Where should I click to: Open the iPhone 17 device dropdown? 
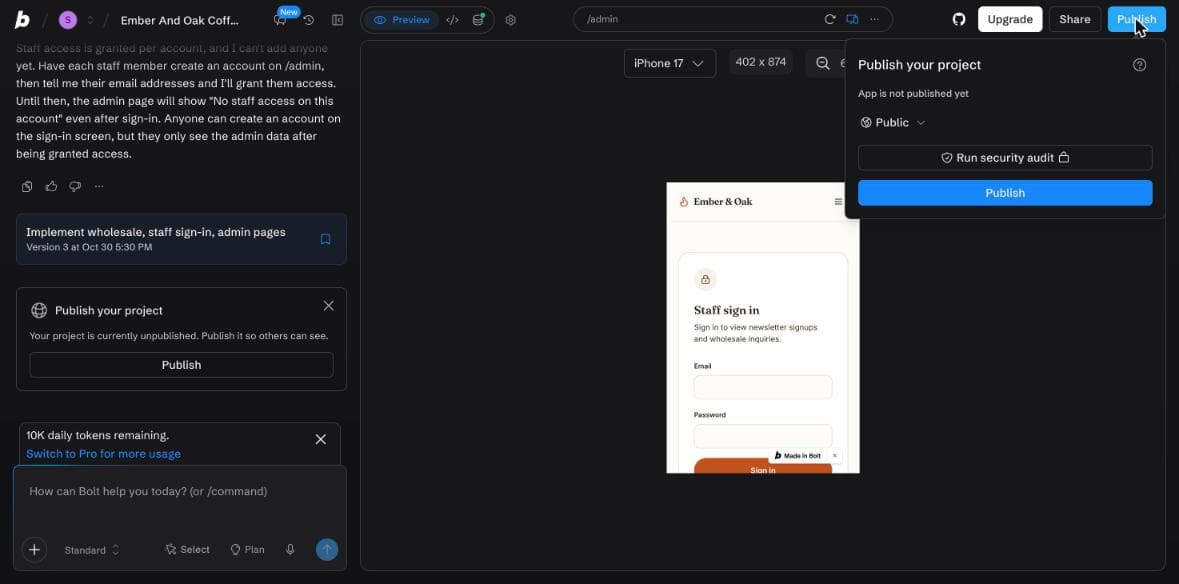[669, 63]
